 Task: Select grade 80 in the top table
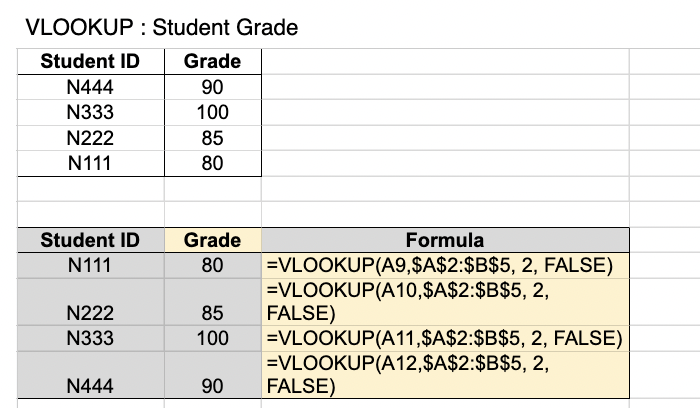[212, 163]
